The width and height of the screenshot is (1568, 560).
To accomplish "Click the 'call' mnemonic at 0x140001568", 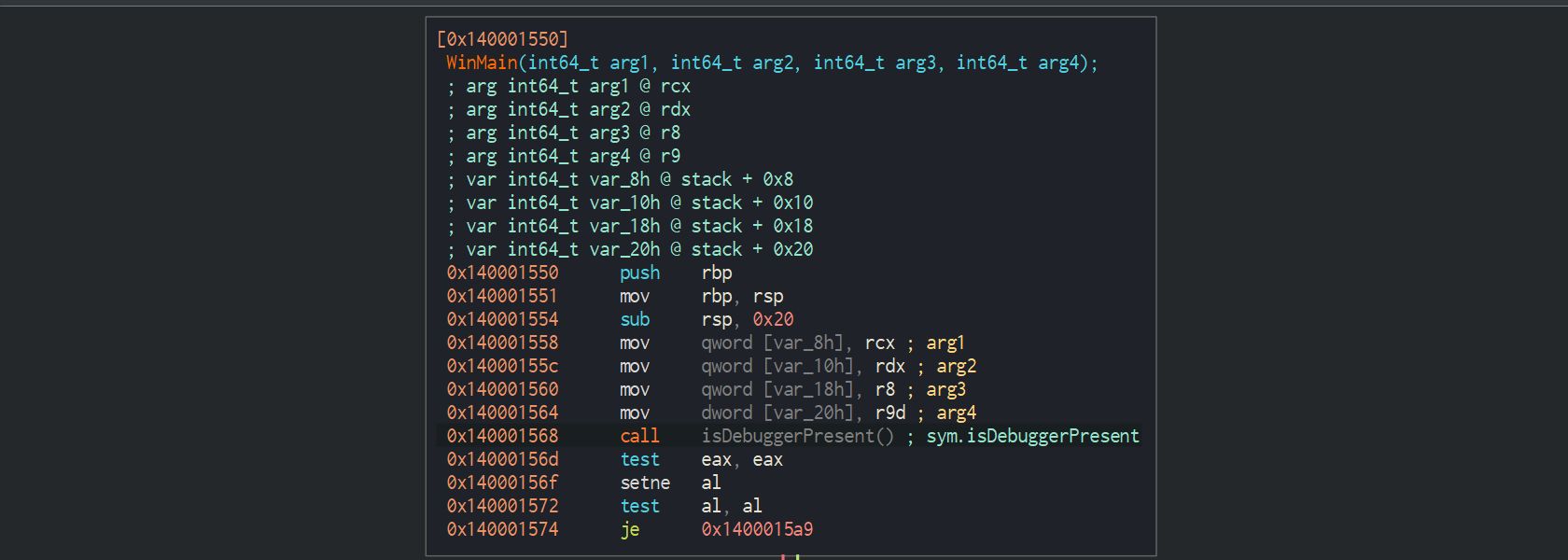I will [639, 436].
